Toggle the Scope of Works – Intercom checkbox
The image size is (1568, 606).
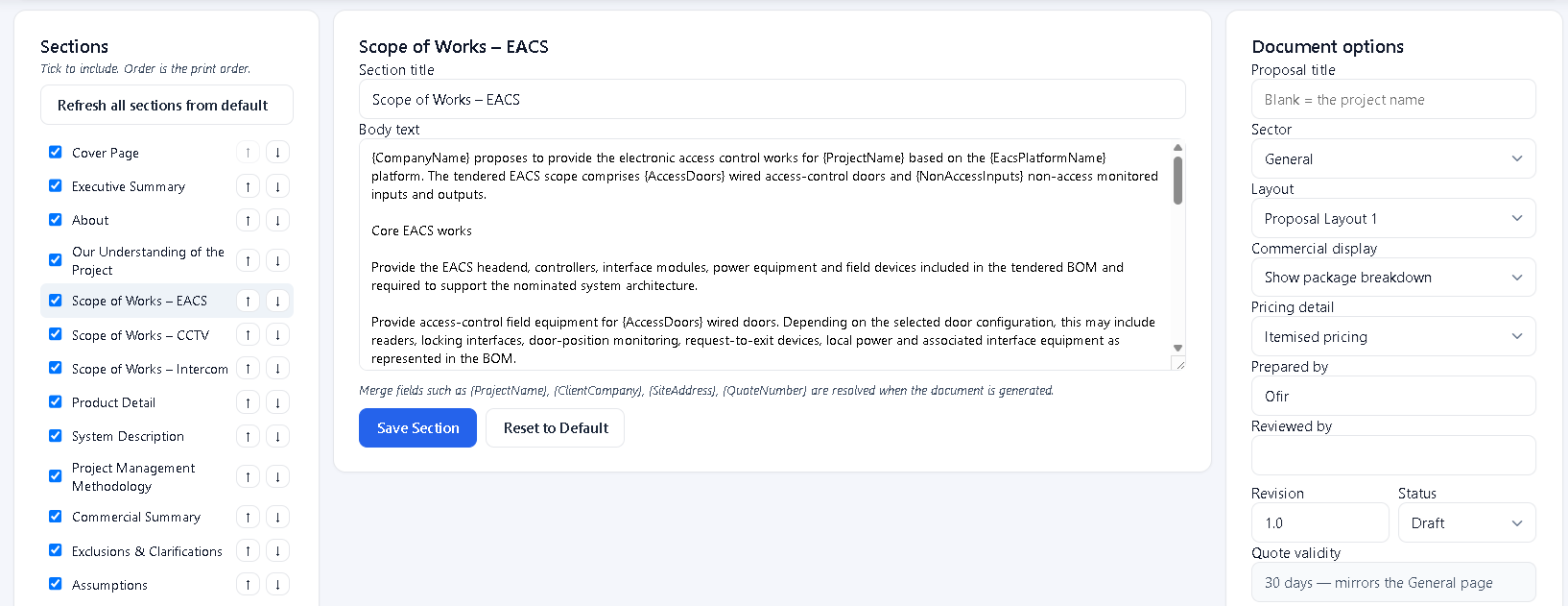[x=56, y=368]
